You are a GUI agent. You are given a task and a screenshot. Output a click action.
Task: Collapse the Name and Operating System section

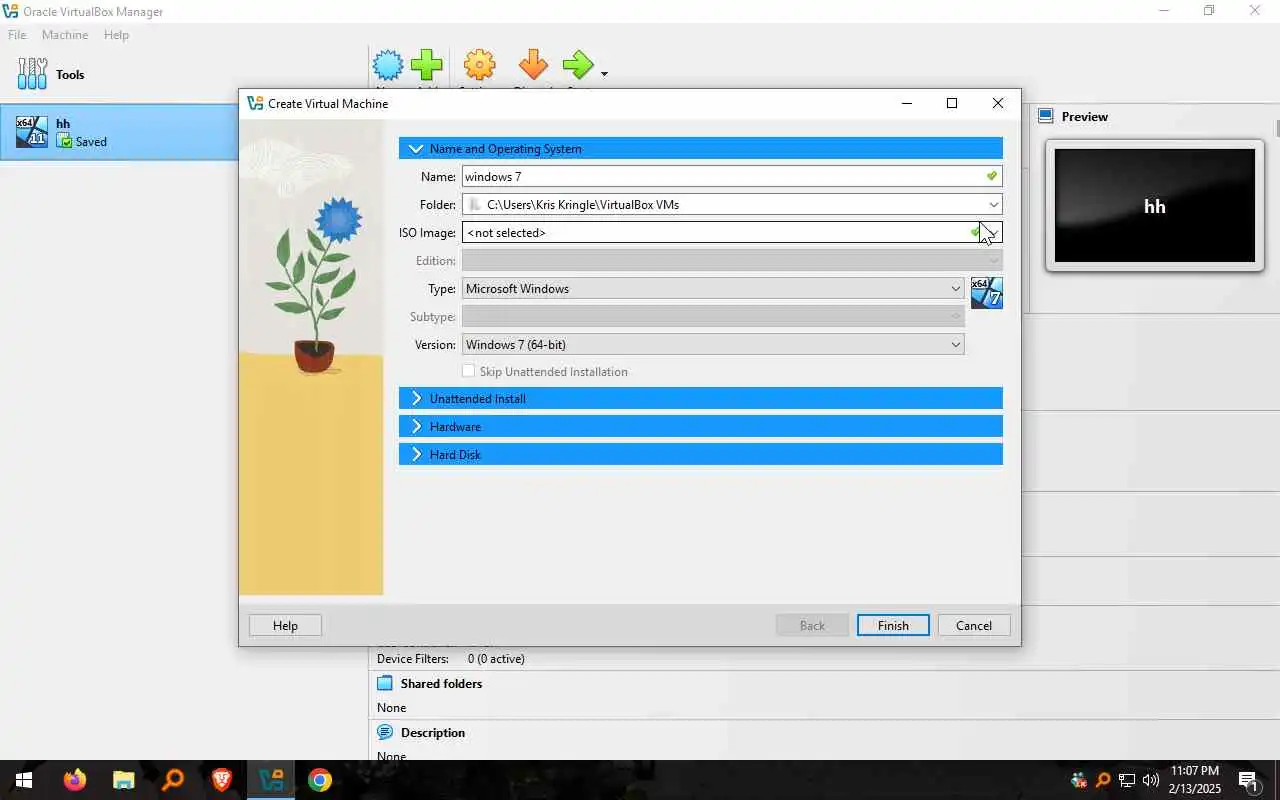click(x=700, y=149)
